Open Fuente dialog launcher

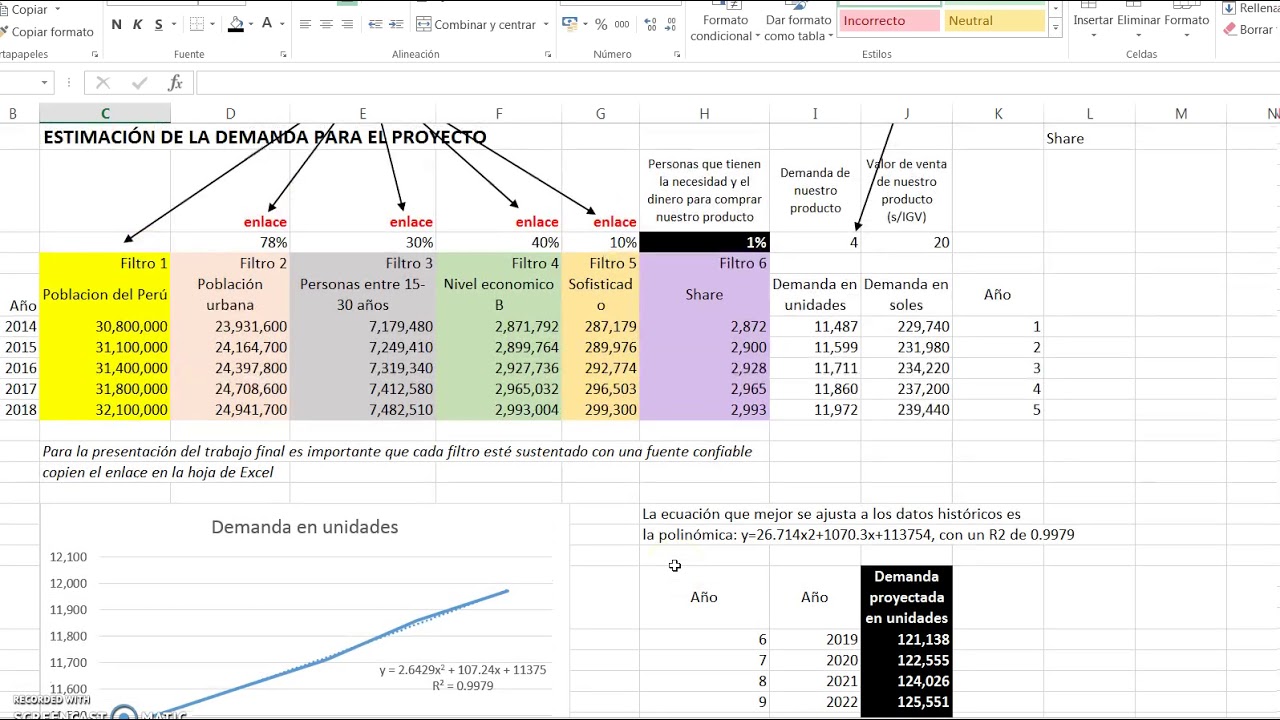point(284,54)
